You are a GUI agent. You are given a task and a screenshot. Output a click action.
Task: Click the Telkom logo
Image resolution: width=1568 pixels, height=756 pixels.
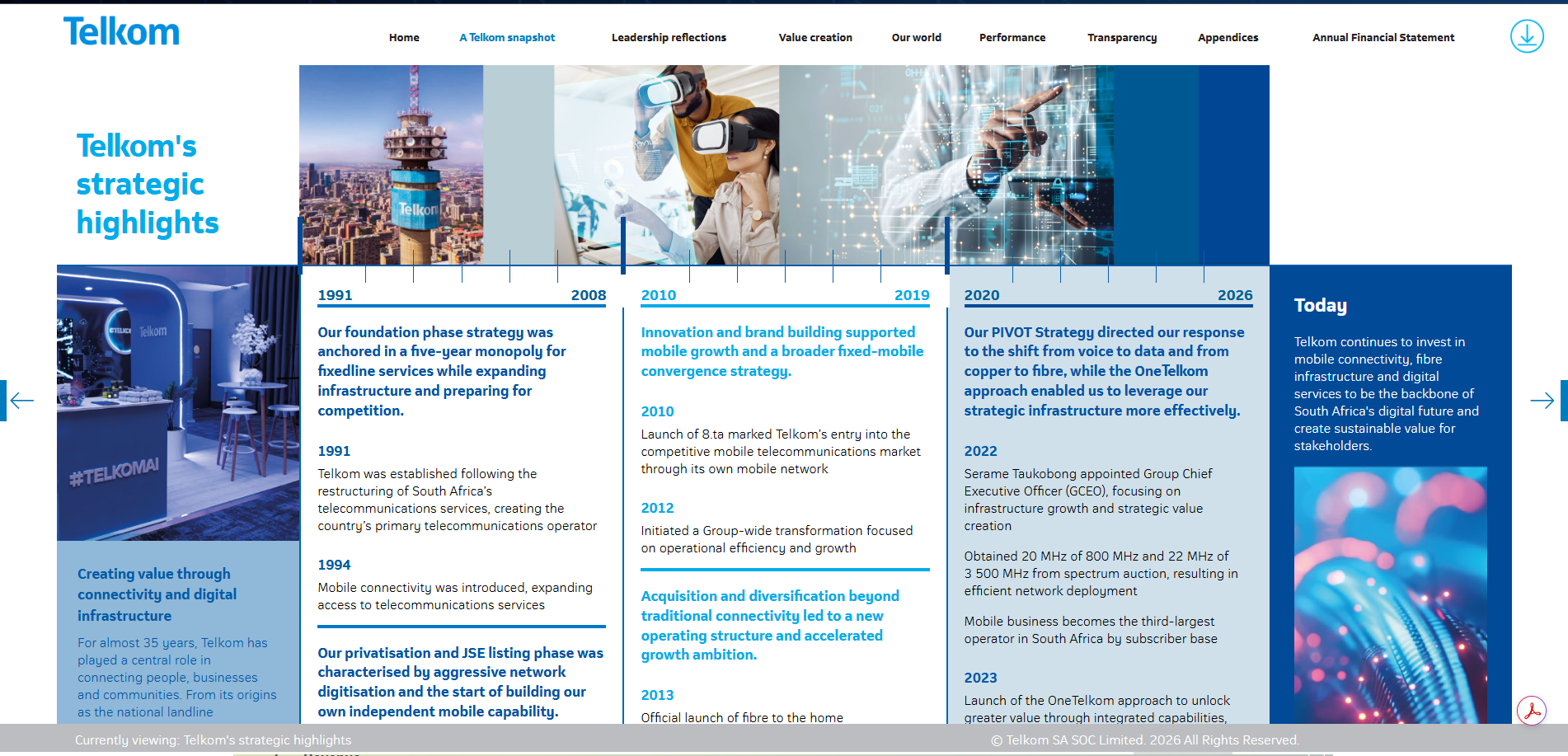point(121,32)
